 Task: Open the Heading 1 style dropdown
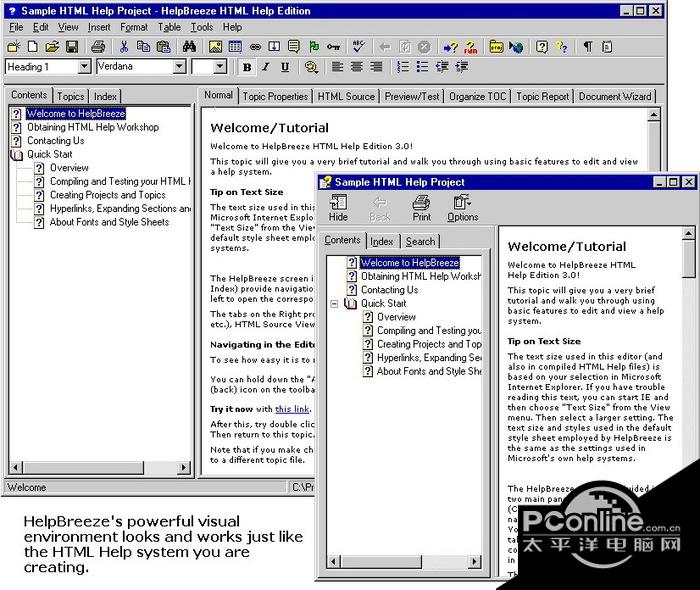coord(84,67)
